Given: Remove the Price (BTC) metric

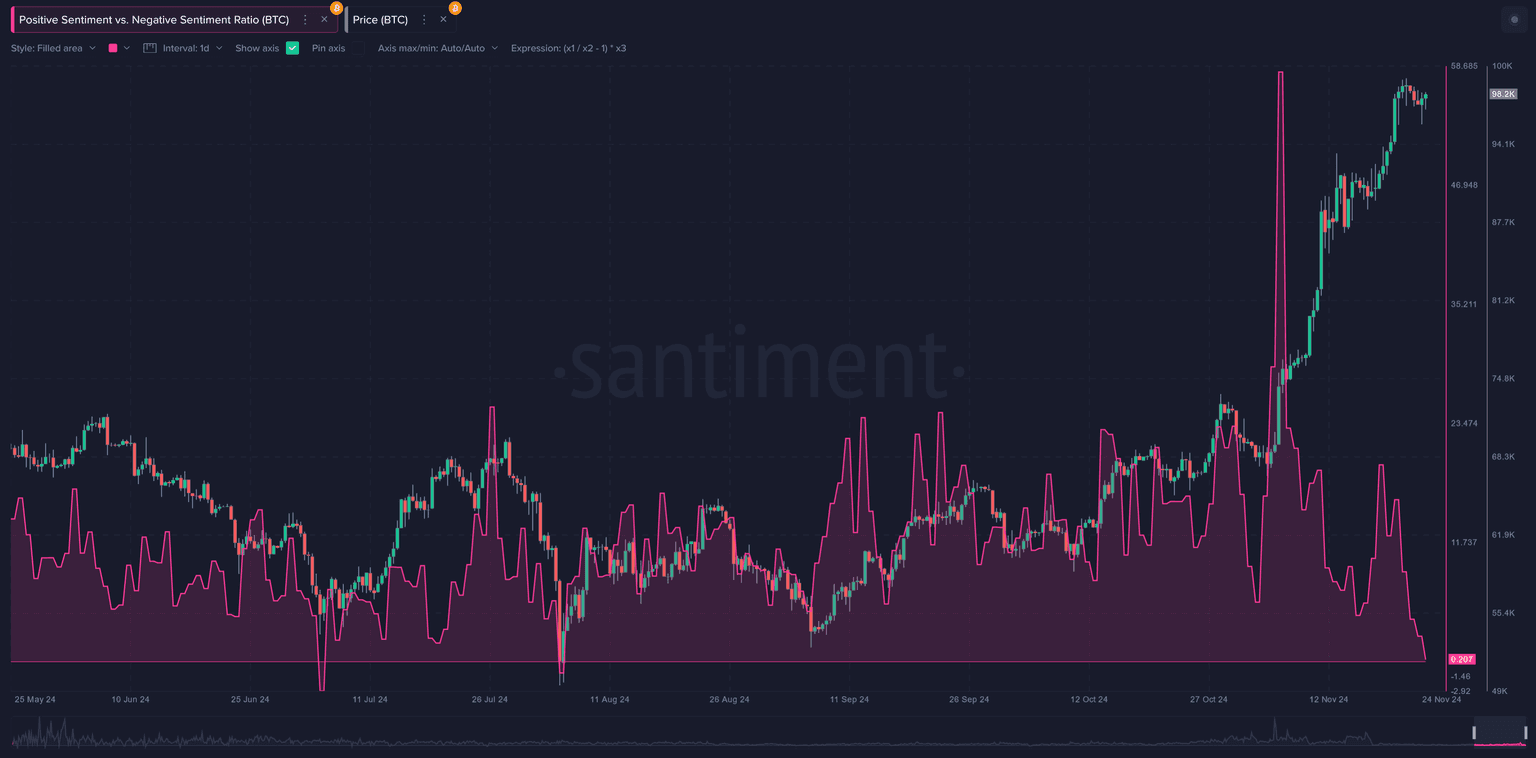Looking at the screenshot, I should click(443, 20).
